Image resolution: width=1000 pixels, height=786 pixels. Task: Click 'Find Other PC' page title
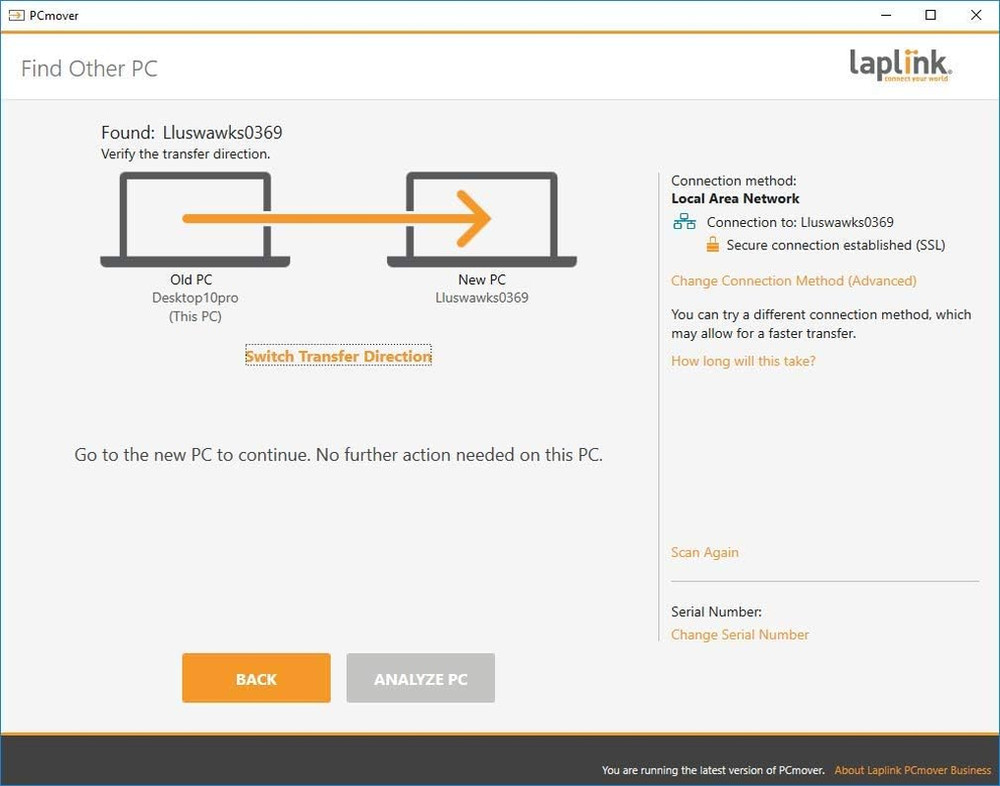click(89, 68)
